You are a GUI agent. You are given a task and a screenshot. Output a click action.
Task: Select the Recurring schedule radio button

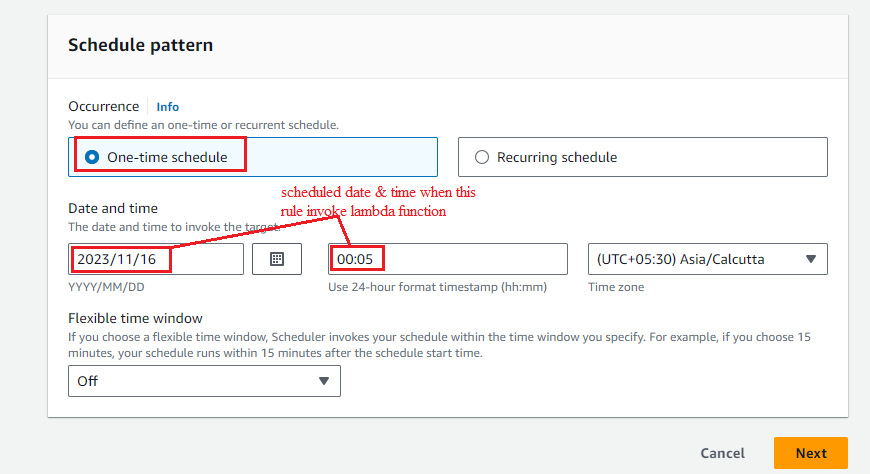point(482,157)
